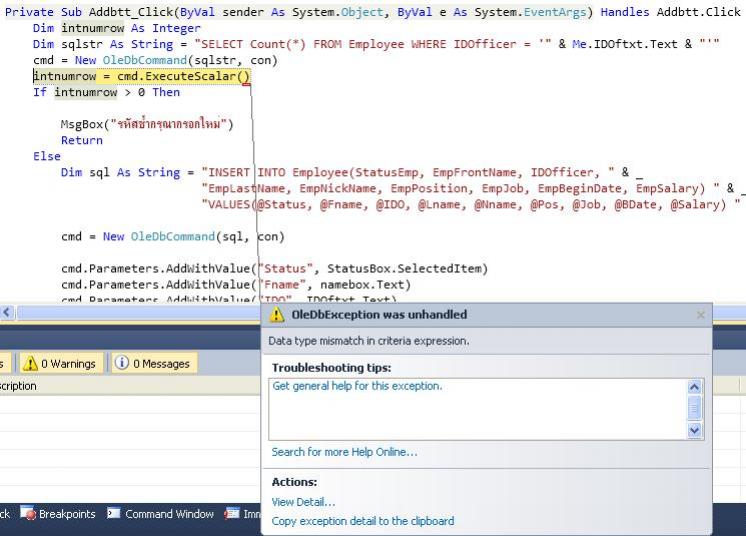746x536 pixels.
Task: Close the OleDbException popup
Action: 700,315
